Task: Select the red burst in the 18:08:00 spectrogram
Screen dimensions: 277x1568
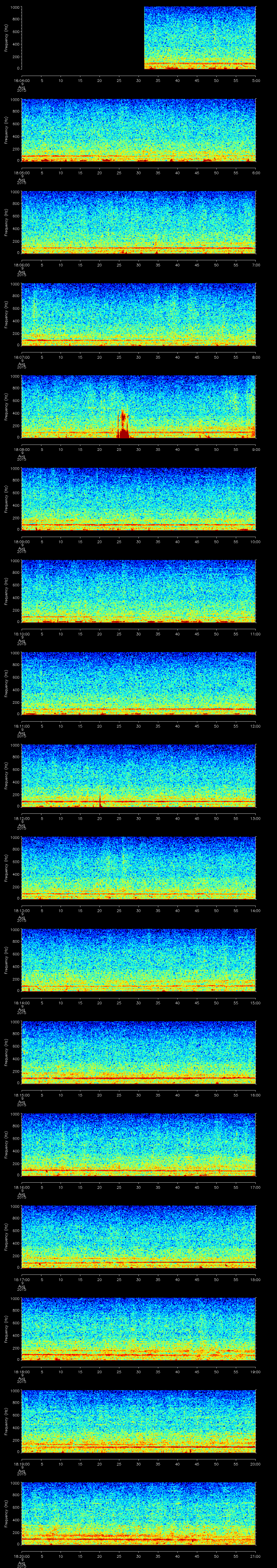Action: pyautogui.click(x=123, y=424)
